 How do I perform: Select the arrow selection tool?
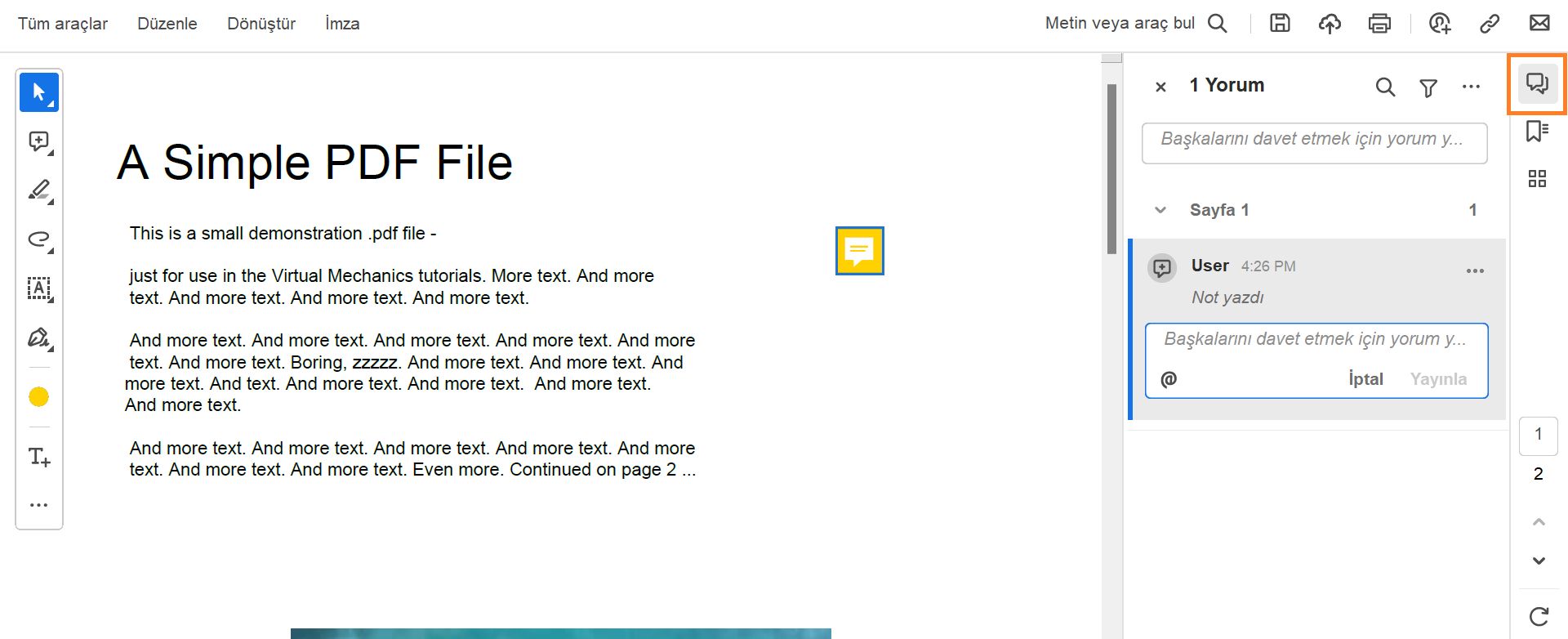pos(39,92)
